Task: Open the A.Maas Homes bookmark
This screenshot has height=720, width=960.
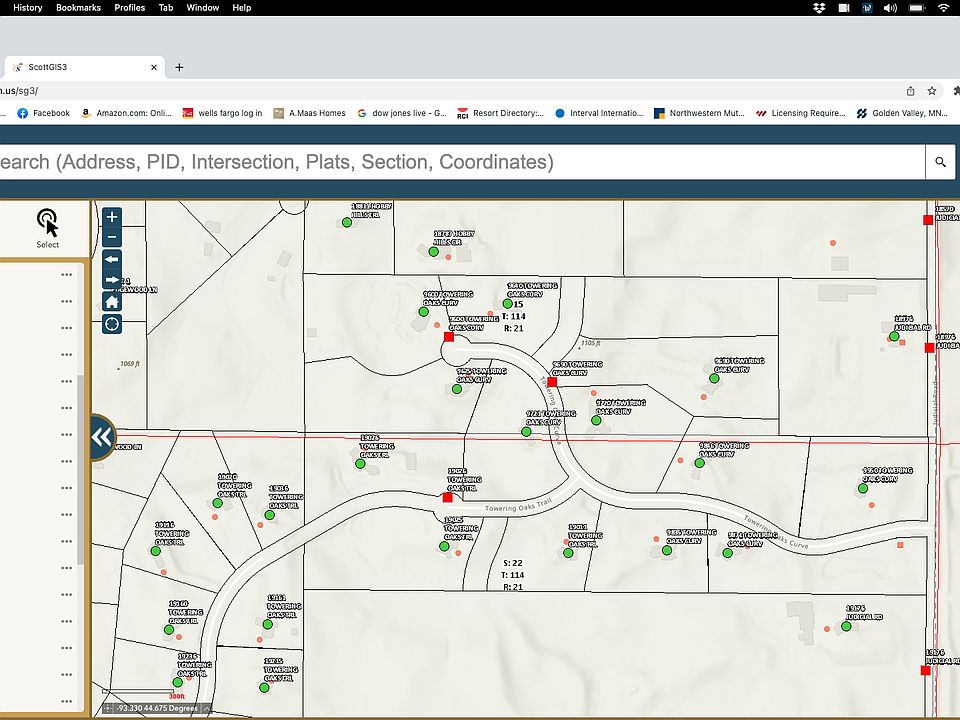Action: coord(310,113)
